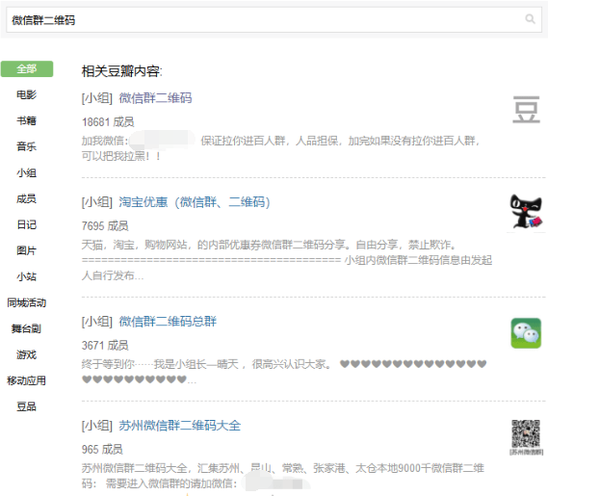Open 同城活动 category
The height and width of the screenshot is (496, 600).
click(x=26, y=303)
